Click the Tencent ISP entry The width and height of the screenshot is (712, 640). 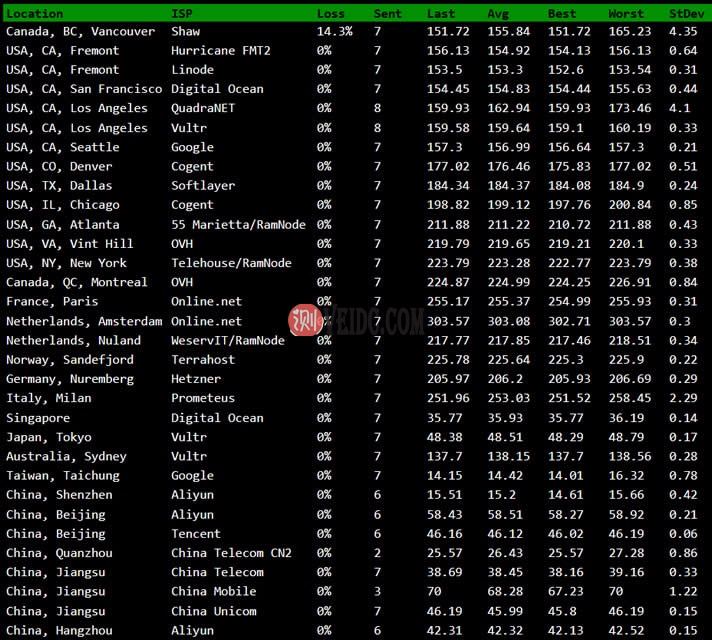(196, 534)
